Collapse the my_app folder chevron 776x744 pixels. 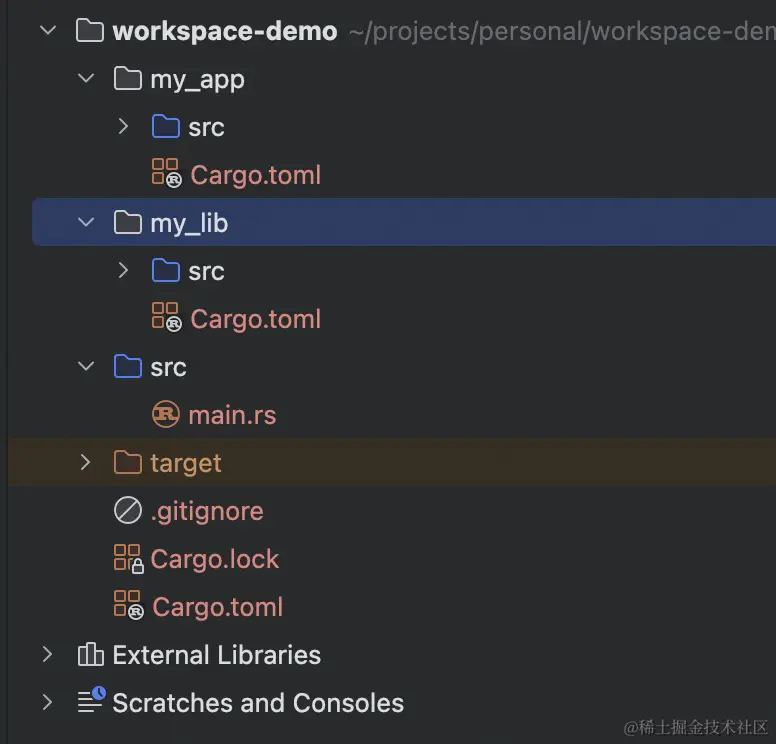coord(86,79)
